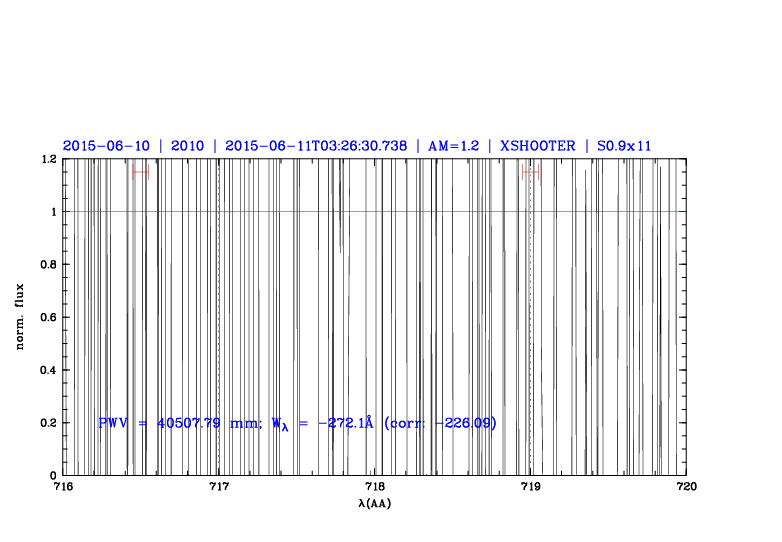Image resolution: width=782 pixels, height=542 pixels.
Task: Click the 0.2 tick label on y-axis
Action: click(x=47, y=423)
